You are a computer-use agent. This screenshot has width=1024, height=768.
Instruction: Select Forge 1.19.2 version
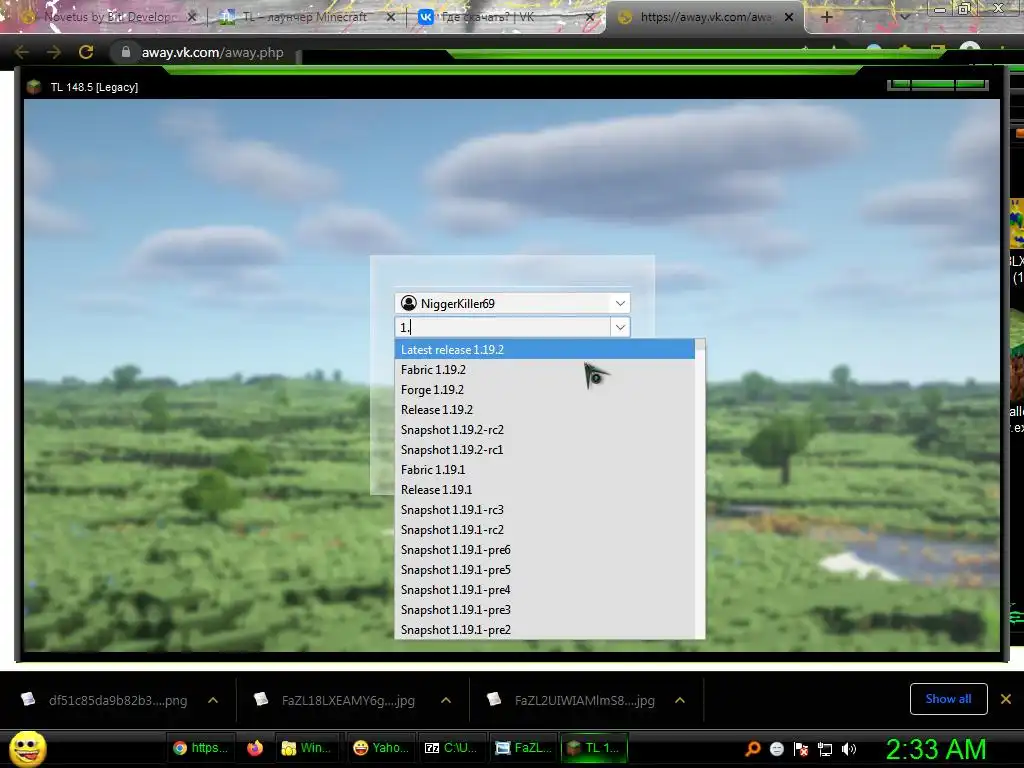pos(545,390)
